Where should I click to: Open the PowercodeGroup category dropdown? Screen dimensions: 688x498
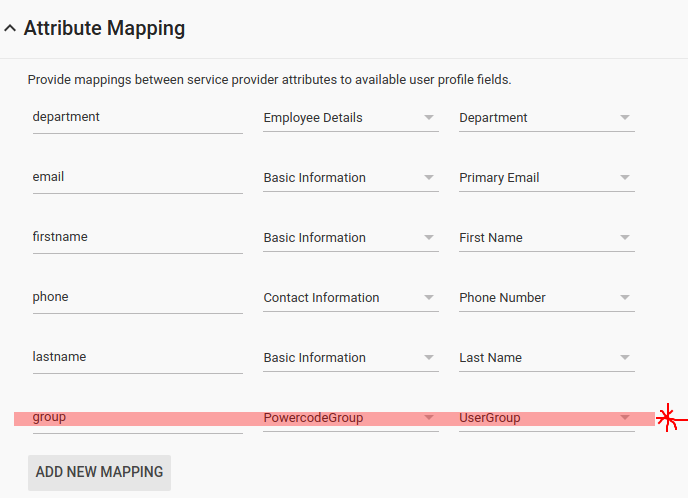tap(351, 418)
